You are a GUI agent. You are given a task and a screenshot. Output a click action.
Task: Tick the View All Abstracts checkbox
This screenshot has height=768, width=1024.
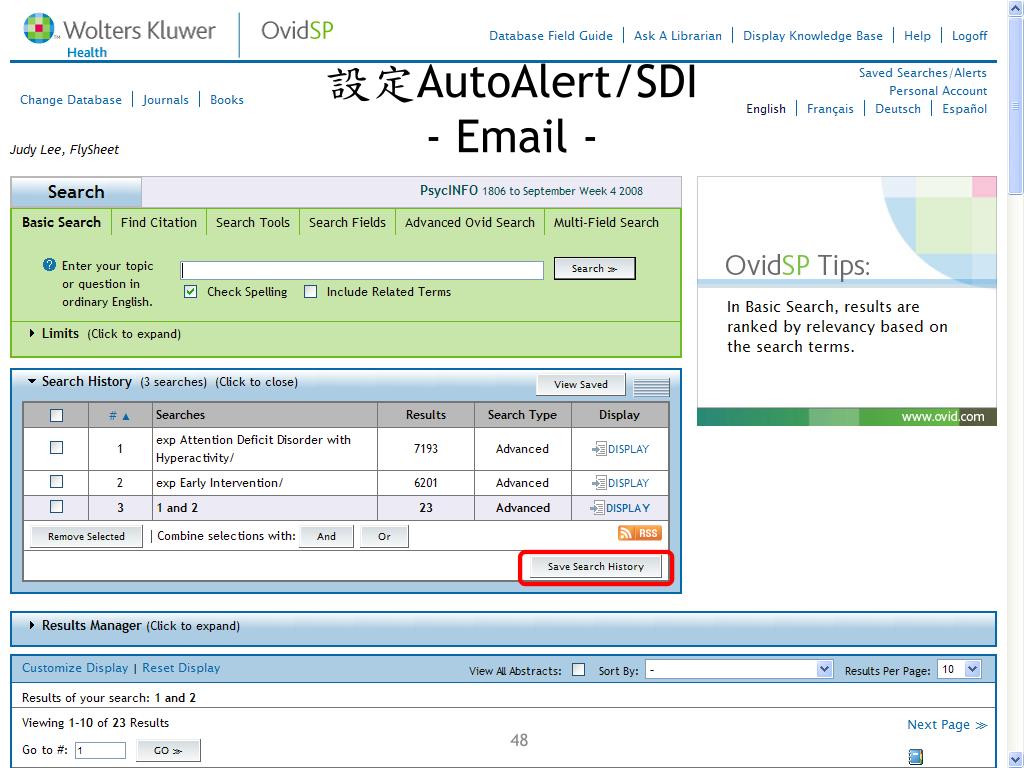click(x=579, y=669)
